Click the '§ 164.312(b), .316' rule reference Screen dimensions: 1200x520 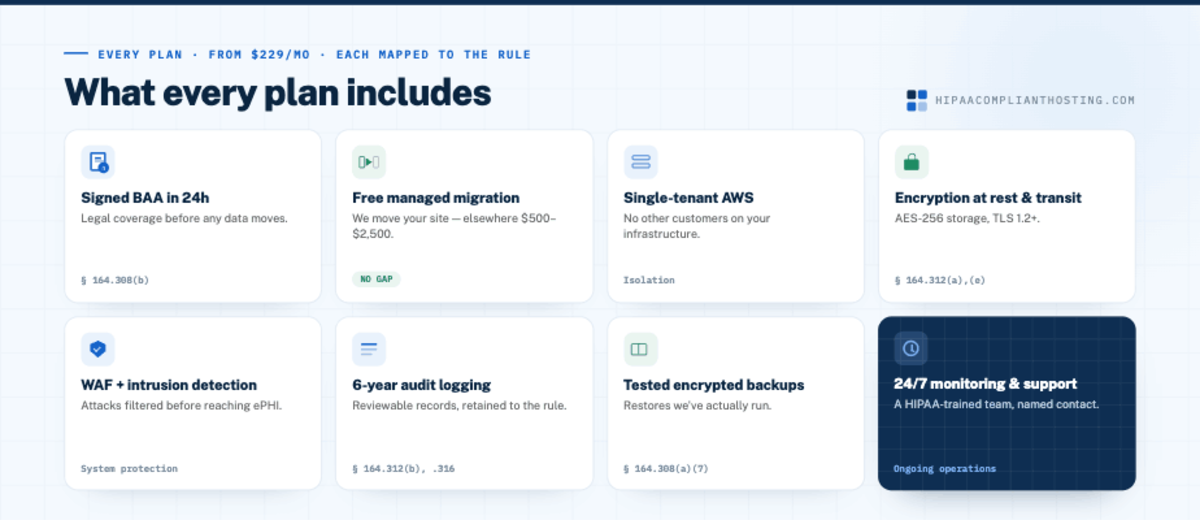[x=403, y=468]
